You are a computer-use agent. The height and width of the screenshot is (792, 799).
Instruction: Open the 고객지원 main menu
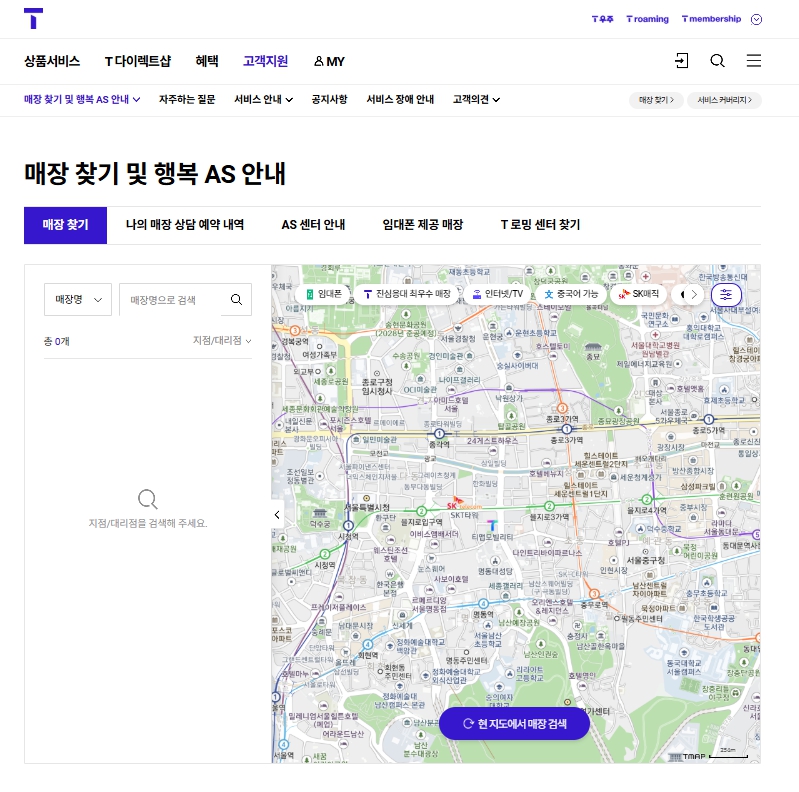click(x=265, y=61)
